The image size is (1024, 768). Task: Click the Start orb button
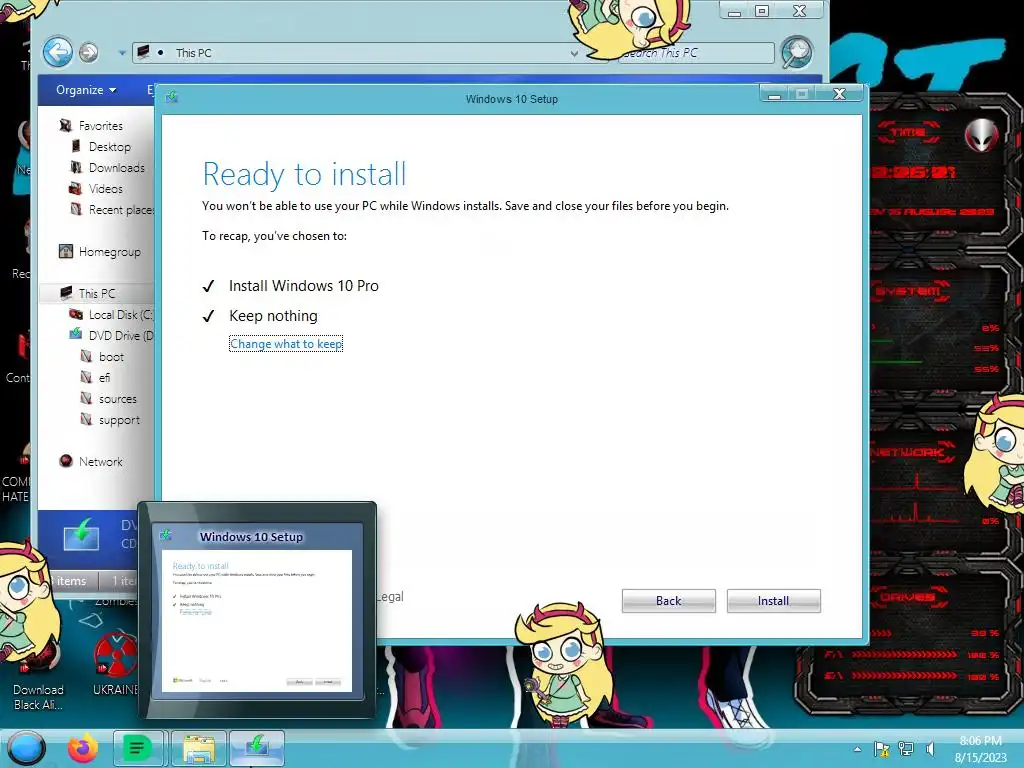tap(25, 748)
